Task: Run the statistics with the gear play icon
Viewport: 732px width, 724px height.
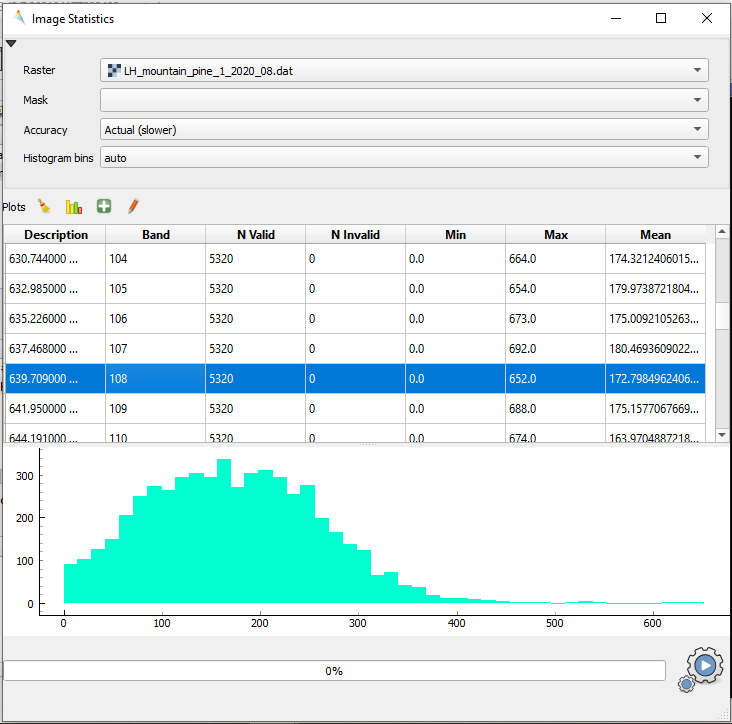Action: coord(702,666)
